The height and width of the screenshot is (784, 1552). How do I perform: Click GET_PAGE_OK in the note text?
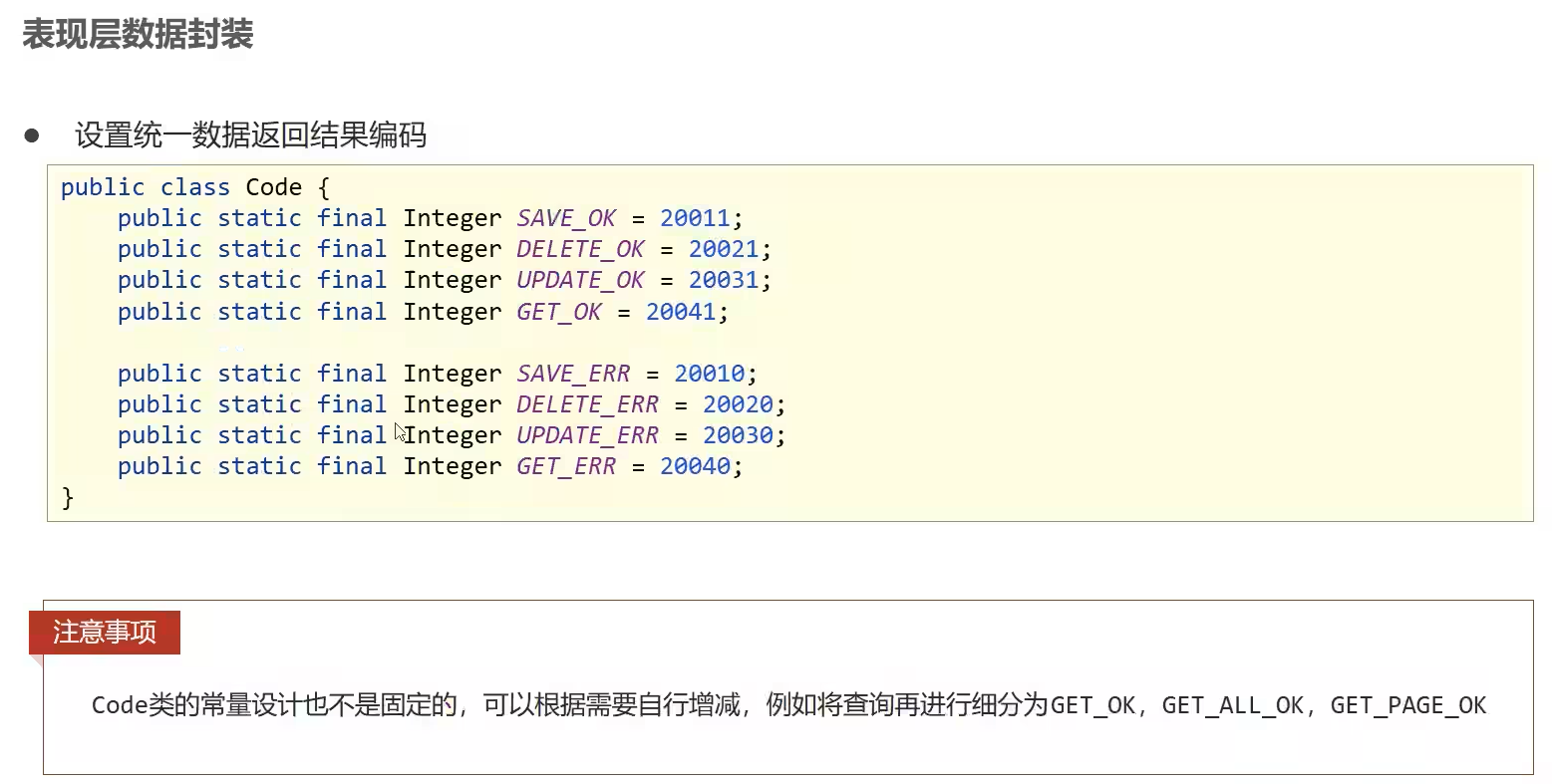pos(1407,706)
